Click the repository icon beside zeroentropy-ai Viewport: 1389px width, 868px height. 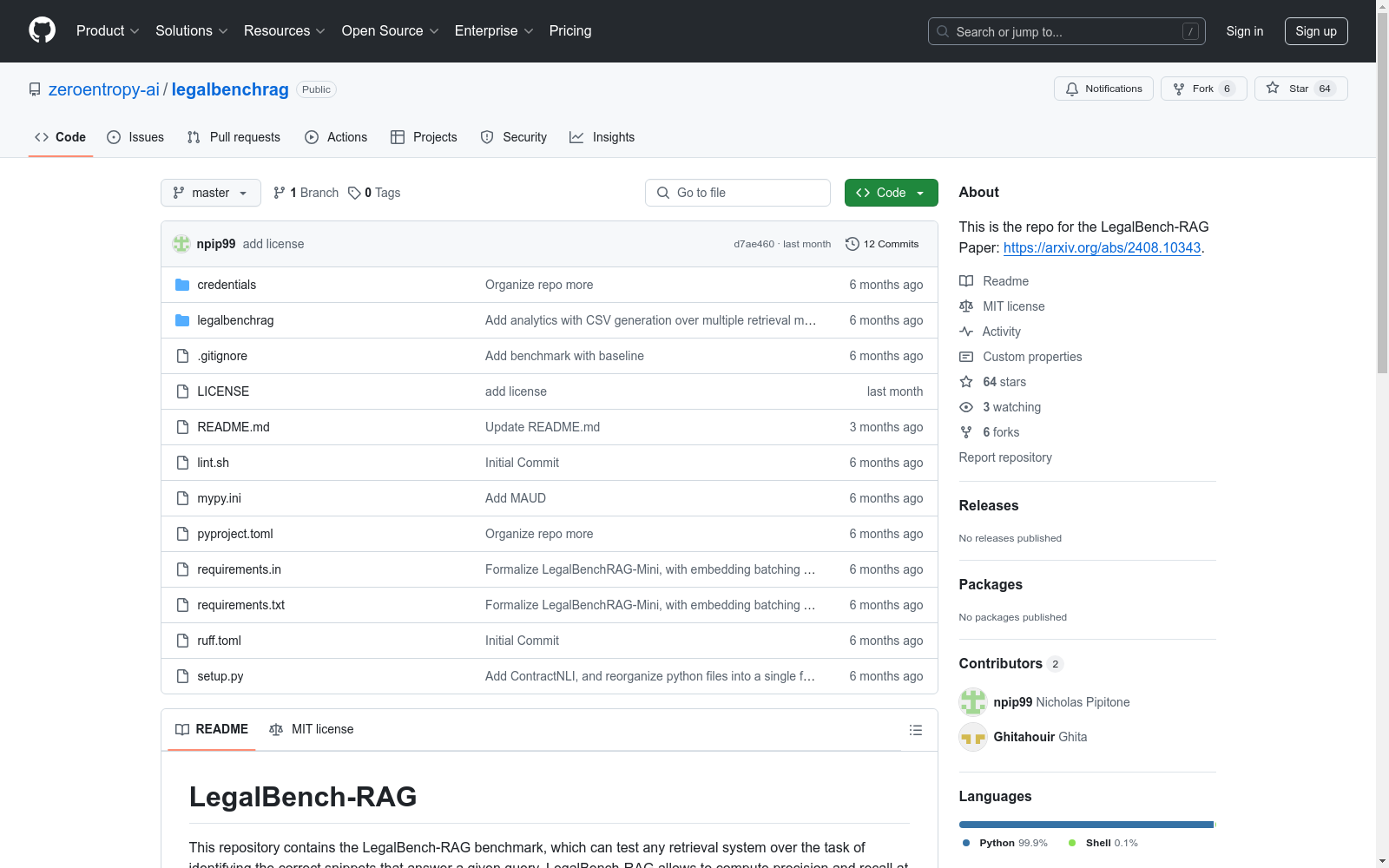coord(35,89)
